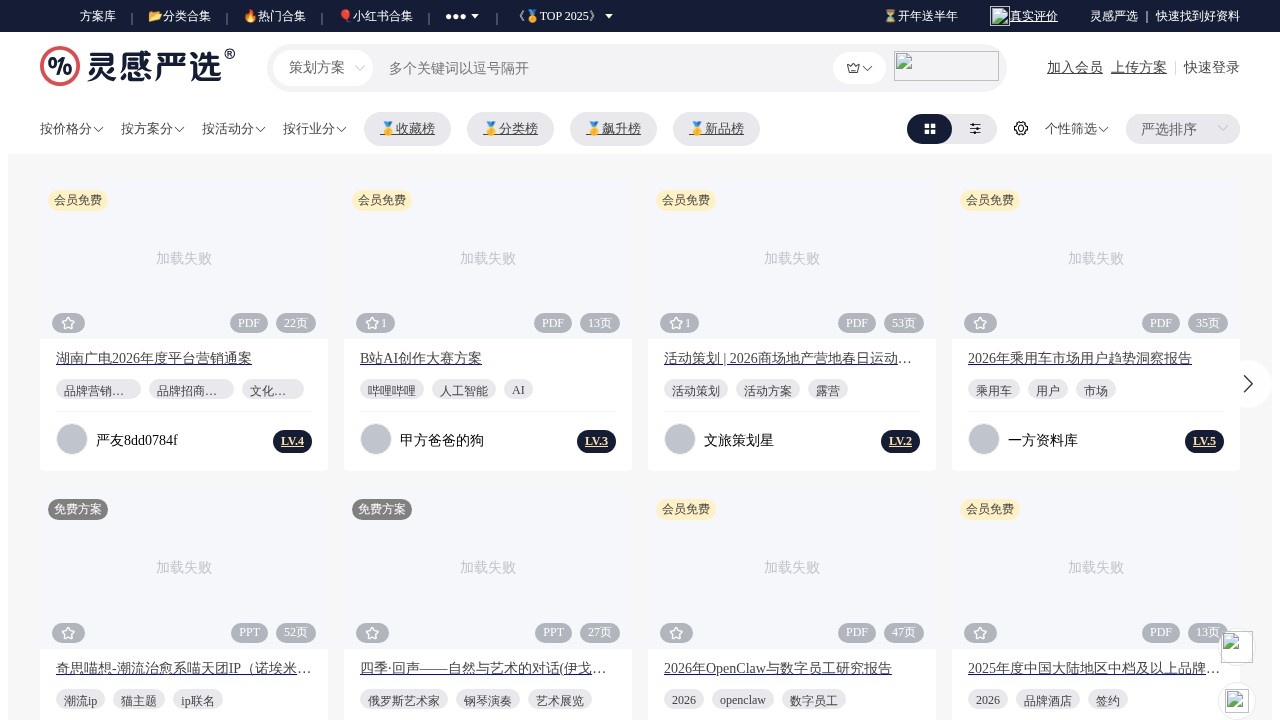Click the 快速登录 button
This screenshot has width=1280, height=720.
(x=1210, y=67)
